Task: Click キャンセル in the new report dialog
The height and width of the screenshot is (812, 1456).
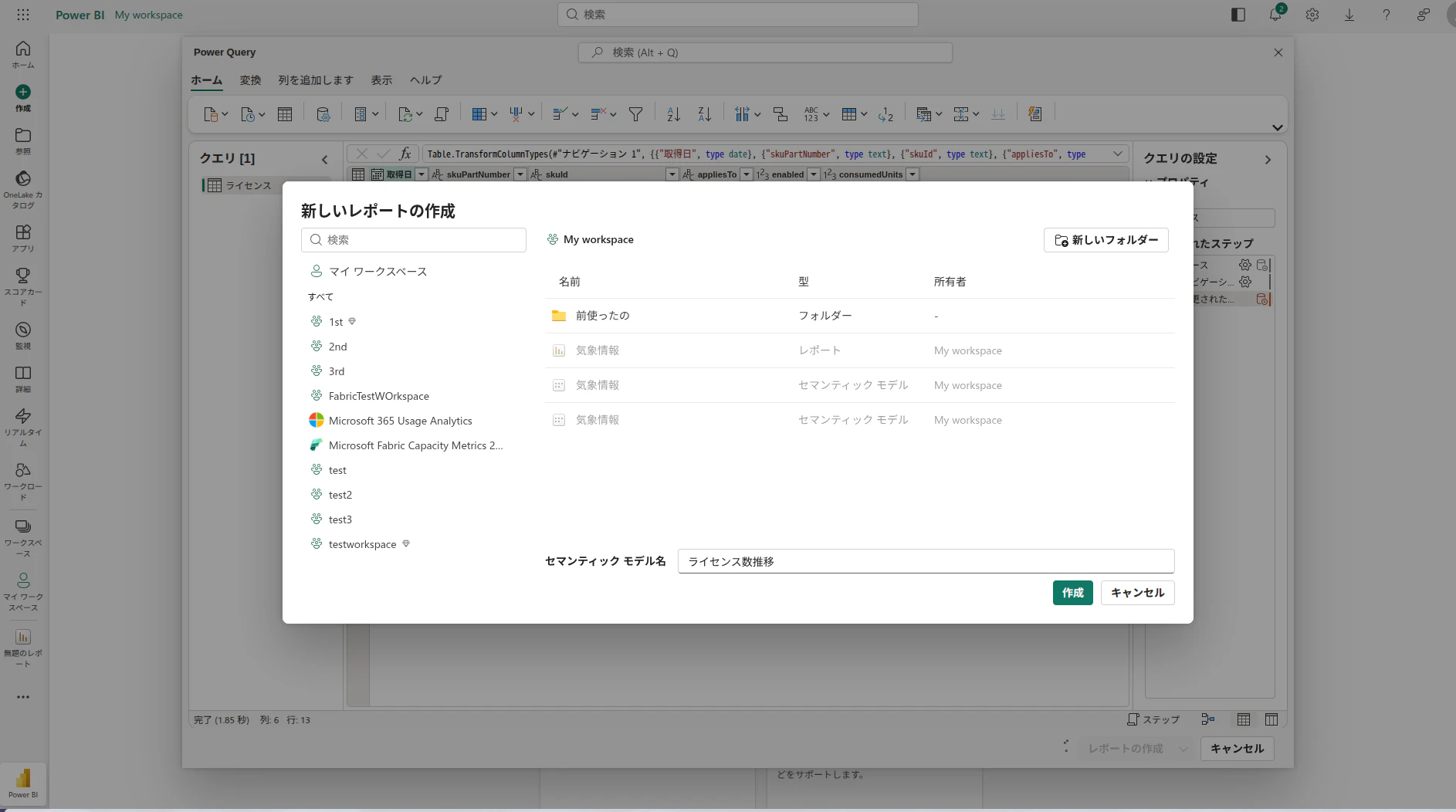Action: 1138,593
